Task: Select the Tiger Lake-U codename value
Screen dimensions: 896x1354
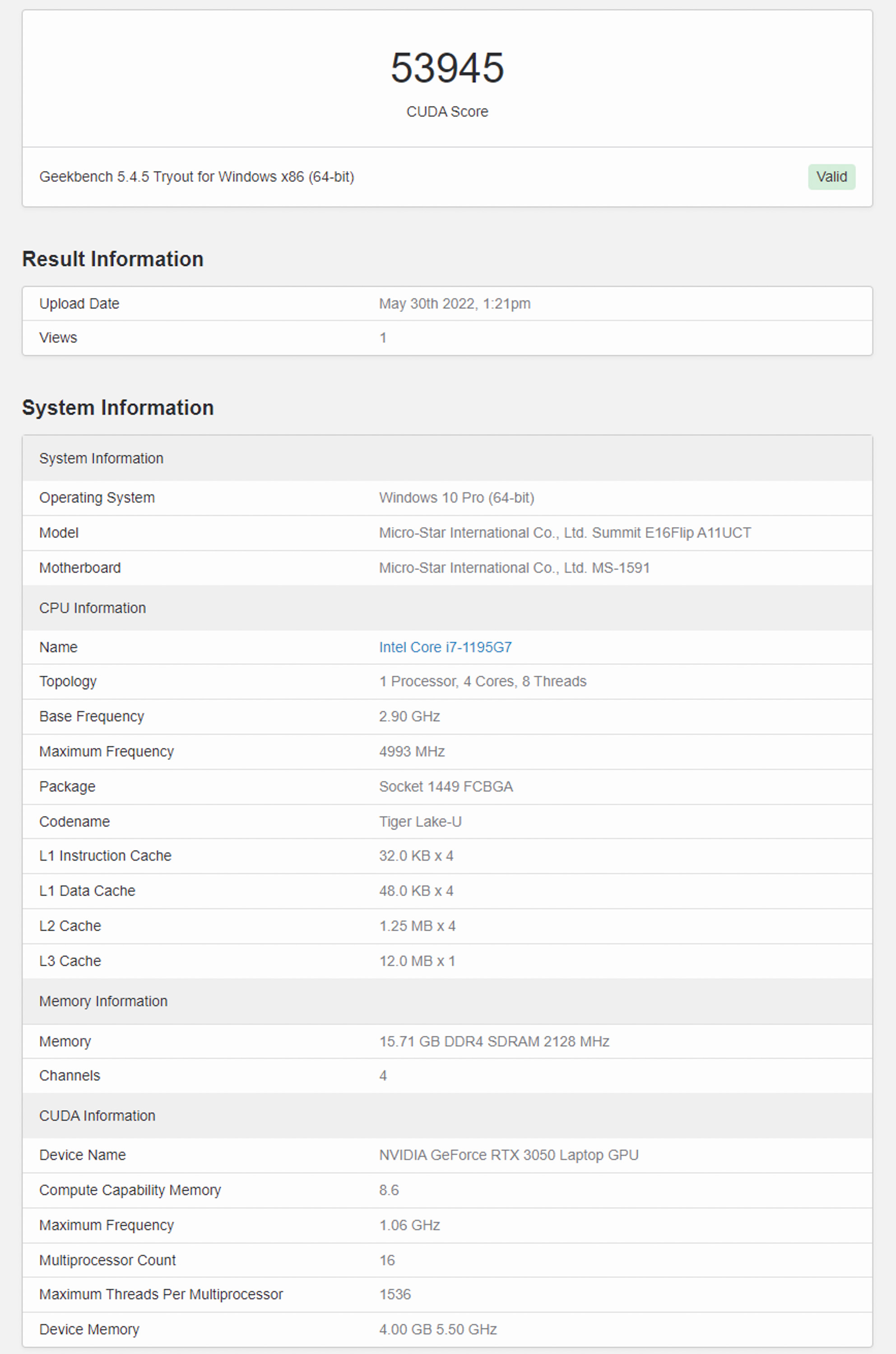Action: click(x=420, y=821)
